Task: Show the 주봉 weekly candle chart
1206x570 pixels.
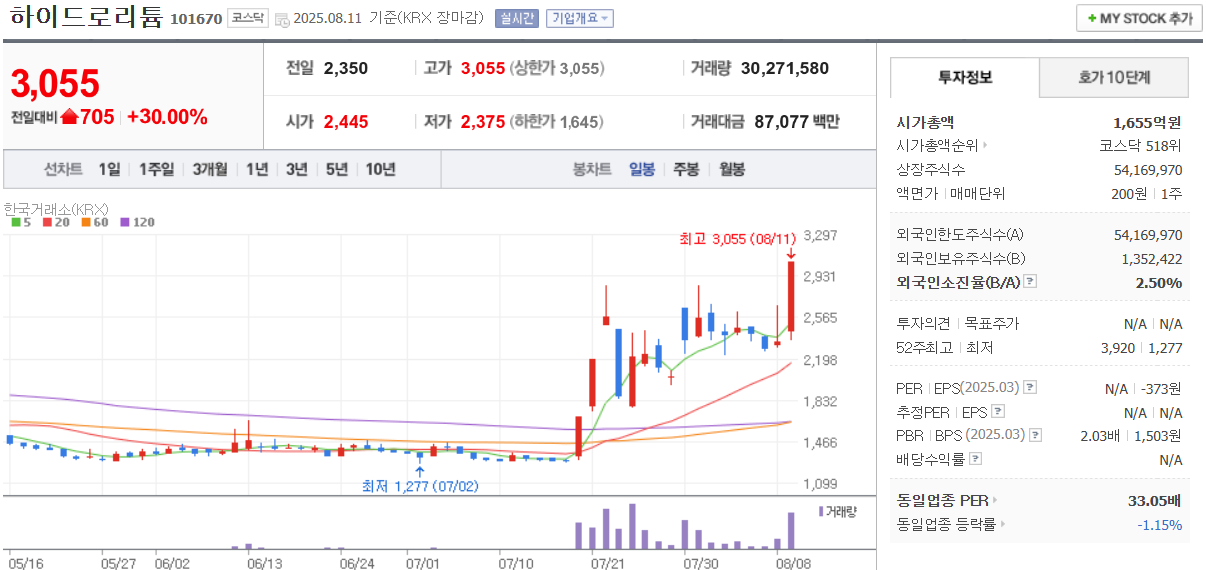Action: tap(687, 169)
